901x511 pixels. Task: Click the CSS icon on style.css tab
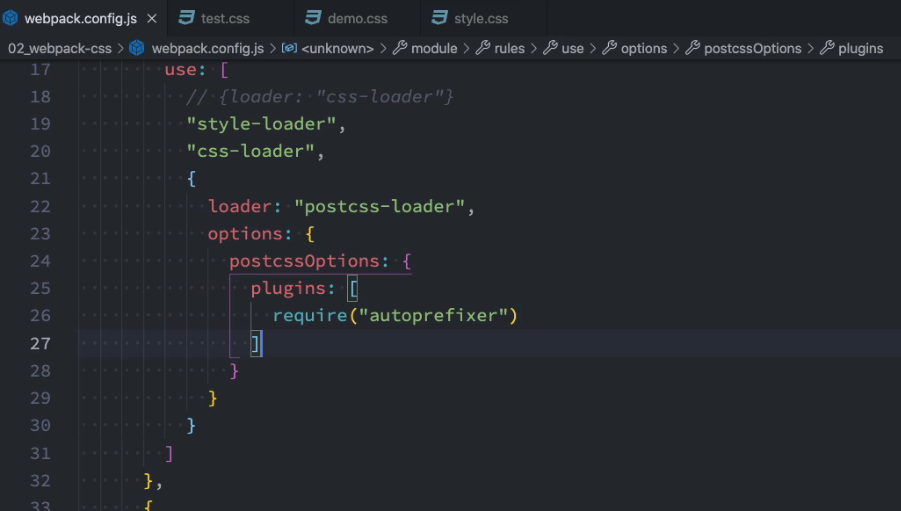tap(439, 18)
